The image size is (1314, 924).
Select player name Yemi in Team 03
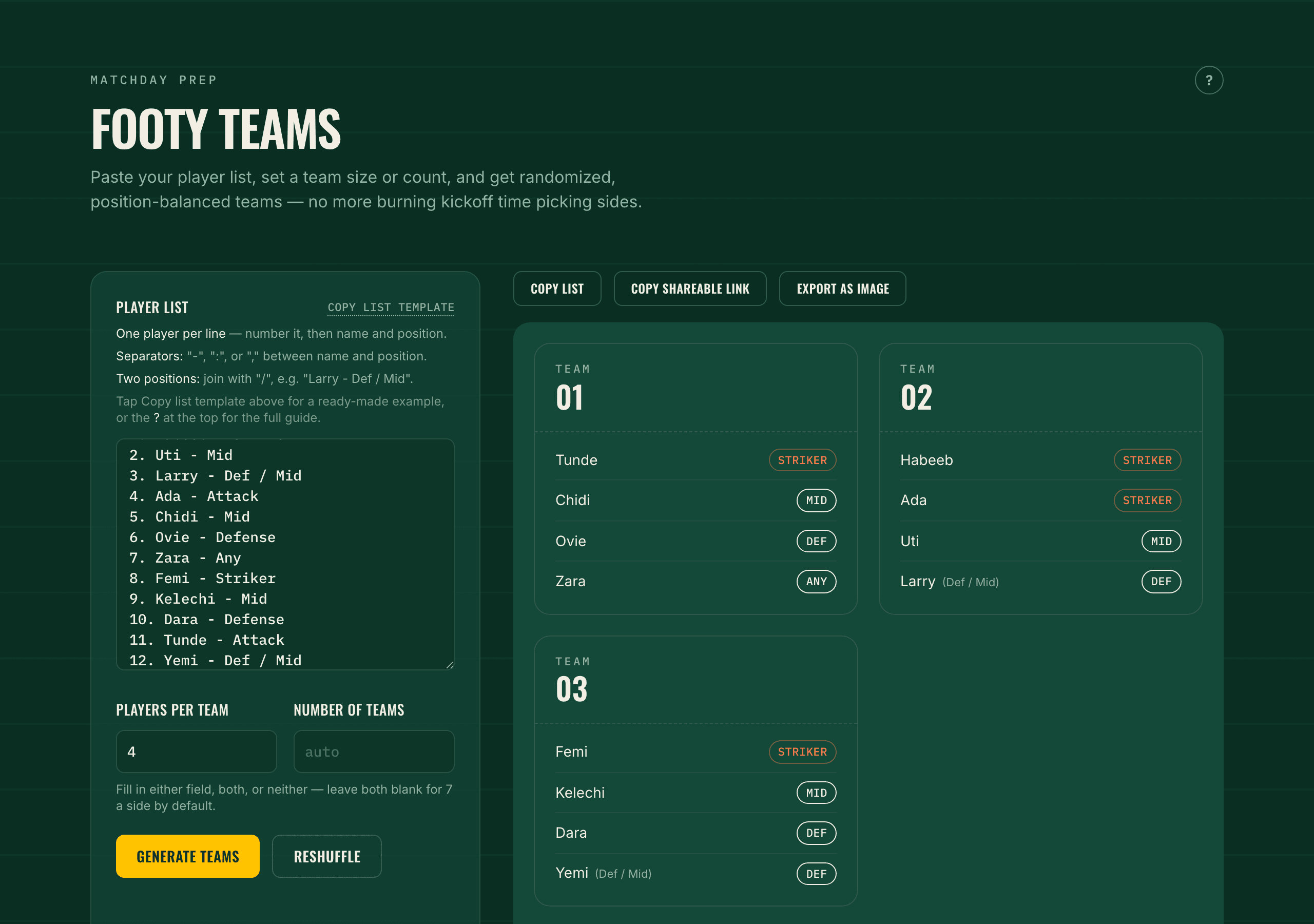[572, 873]
